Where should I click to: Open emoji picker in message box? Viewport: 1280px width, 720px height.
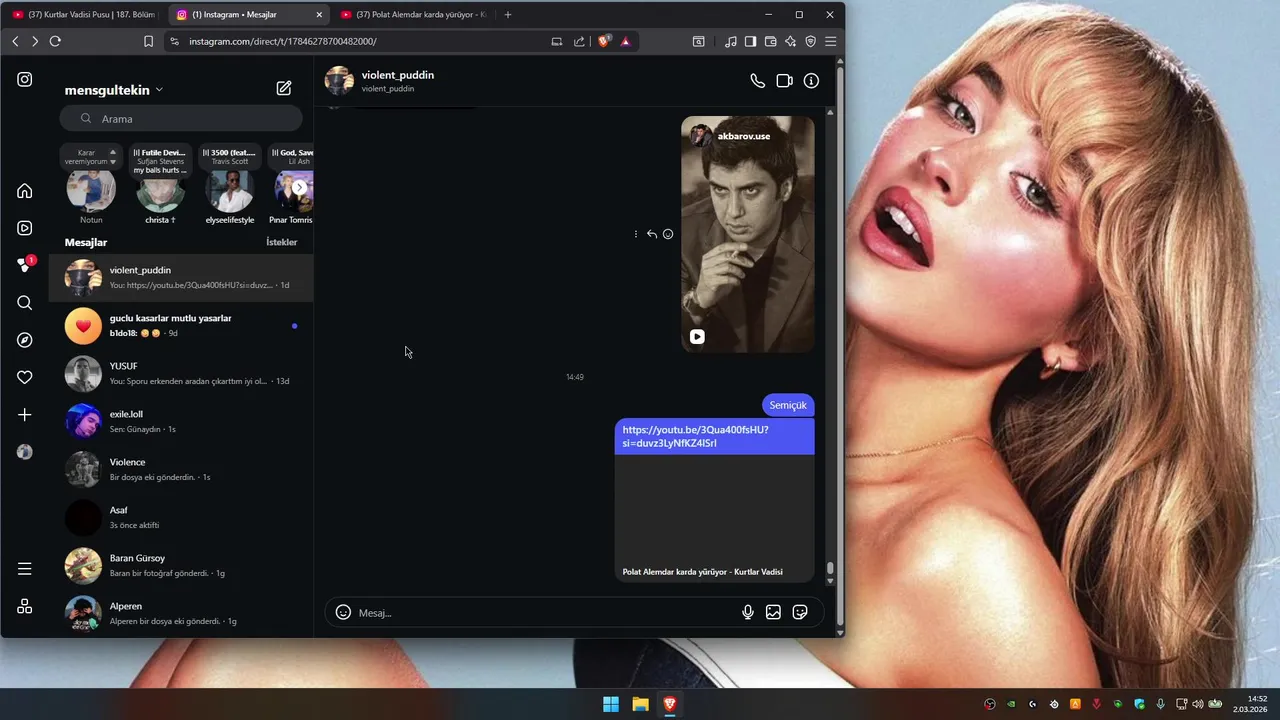click(x=343, y=612)
